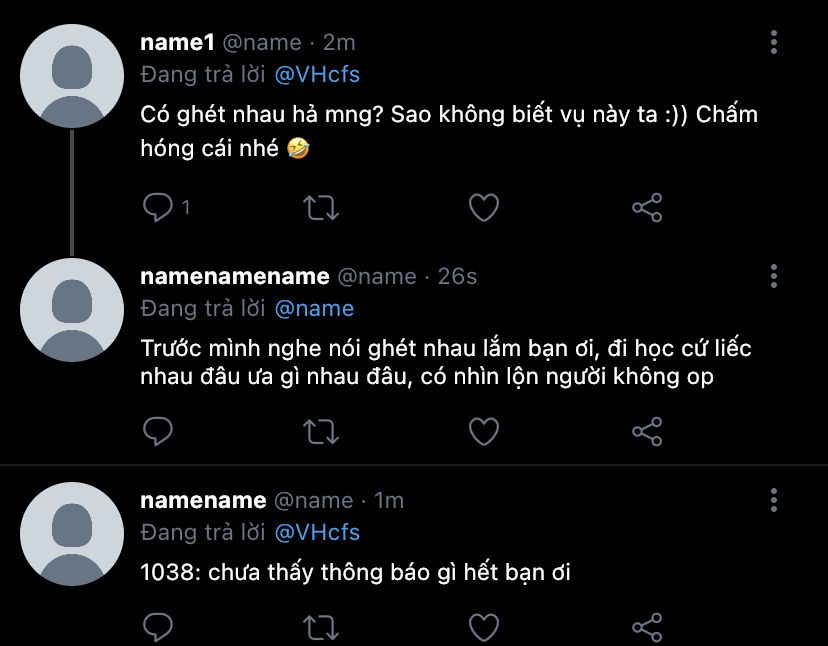
Task: Reply to namenamename's tweet
Action: pos(158,431)
